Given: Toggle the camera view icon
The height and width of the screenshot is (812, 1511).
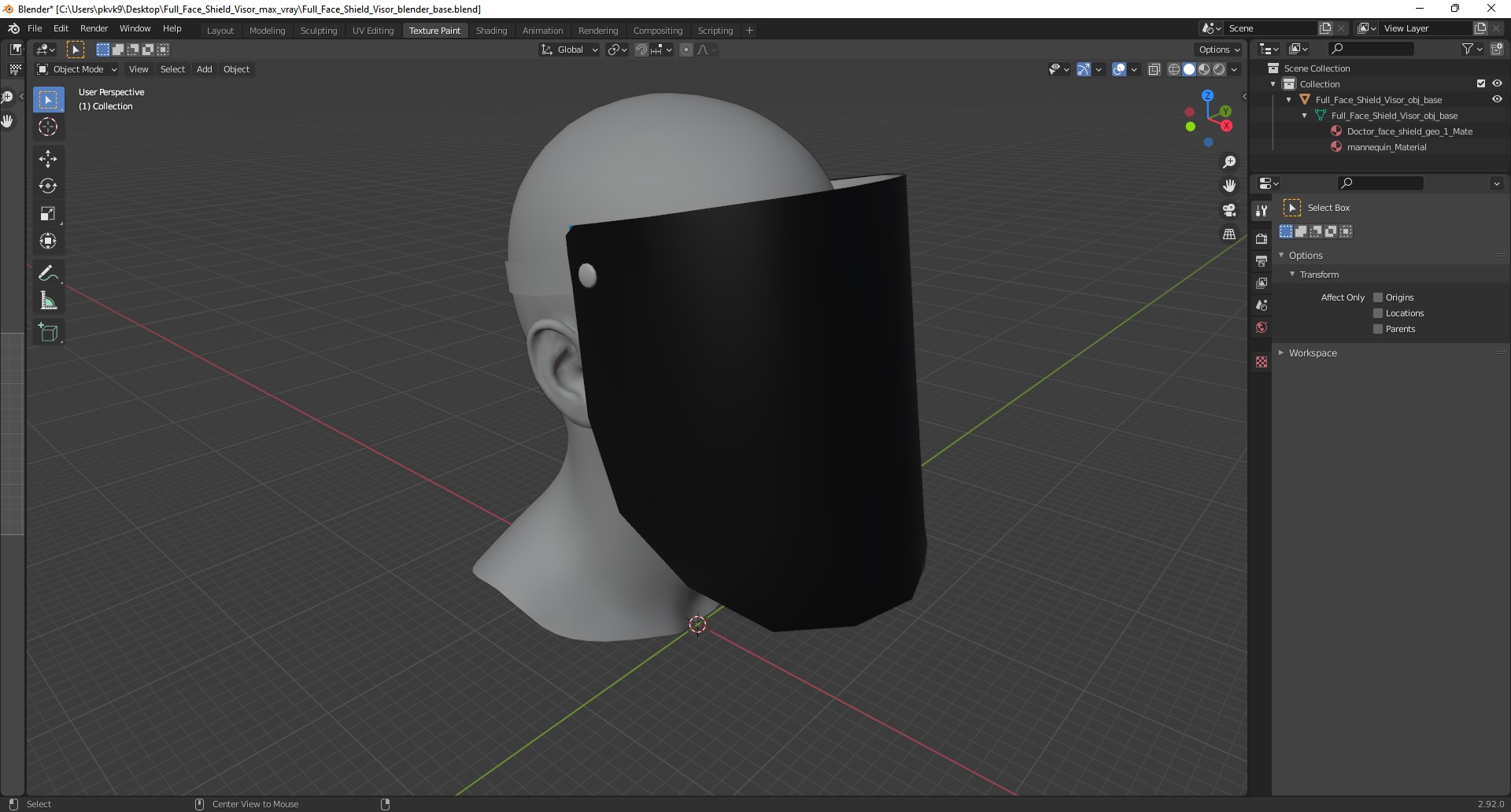Looking at the screenshot, I should click(1229, 210).
